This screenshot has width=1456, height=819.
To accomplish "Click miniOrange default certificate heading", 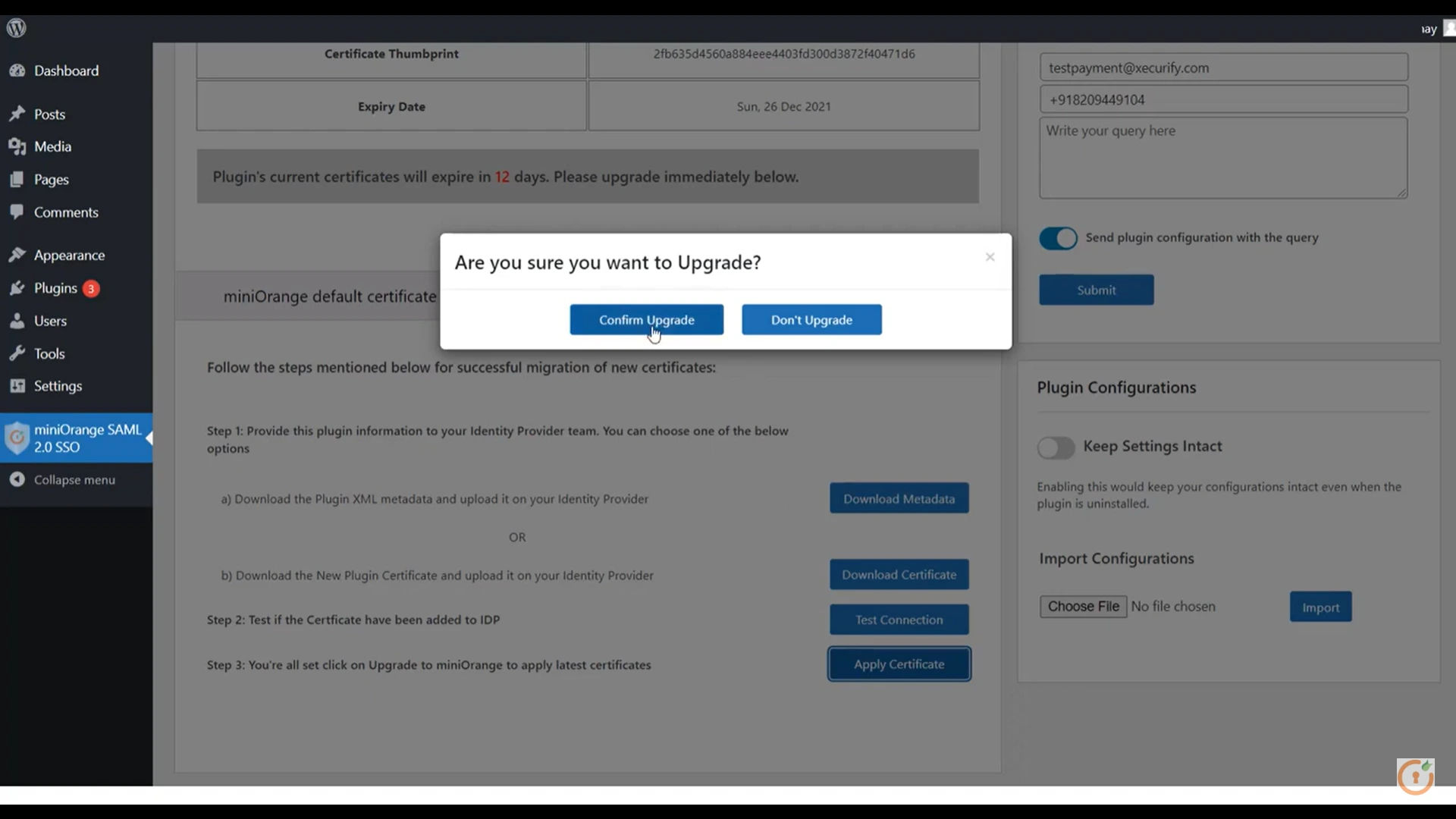I will (x=330, y=297).
